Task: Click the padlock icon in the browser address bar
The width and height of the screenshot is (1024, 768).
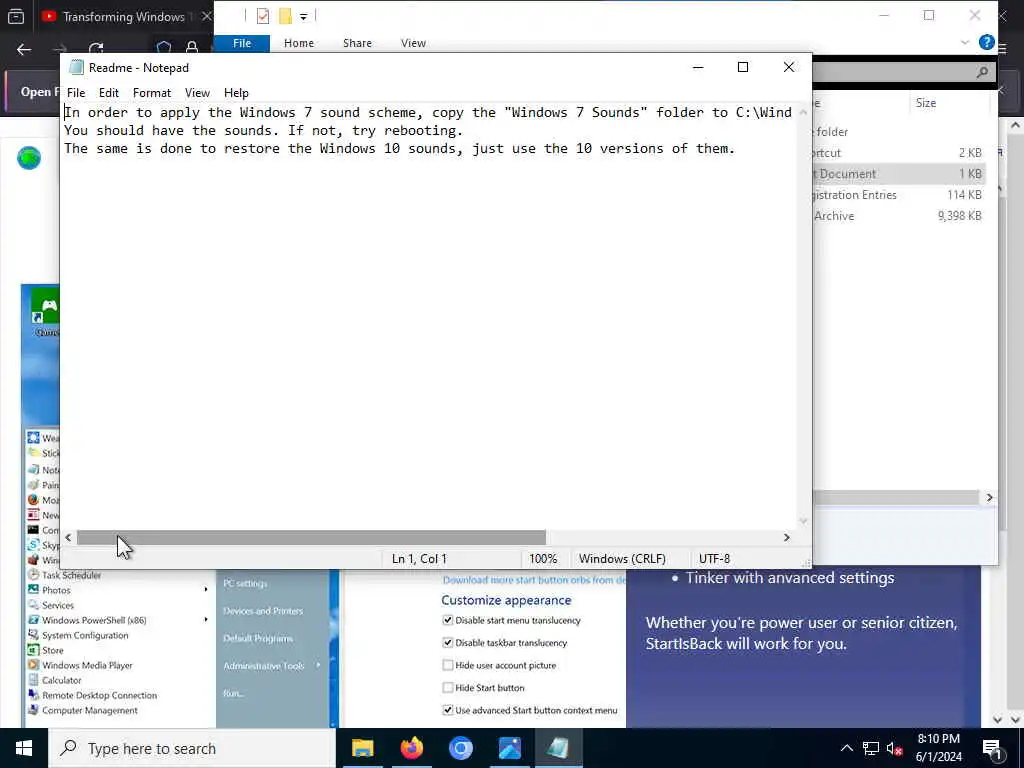Action: pyautogui.click(x=192, y=48)
